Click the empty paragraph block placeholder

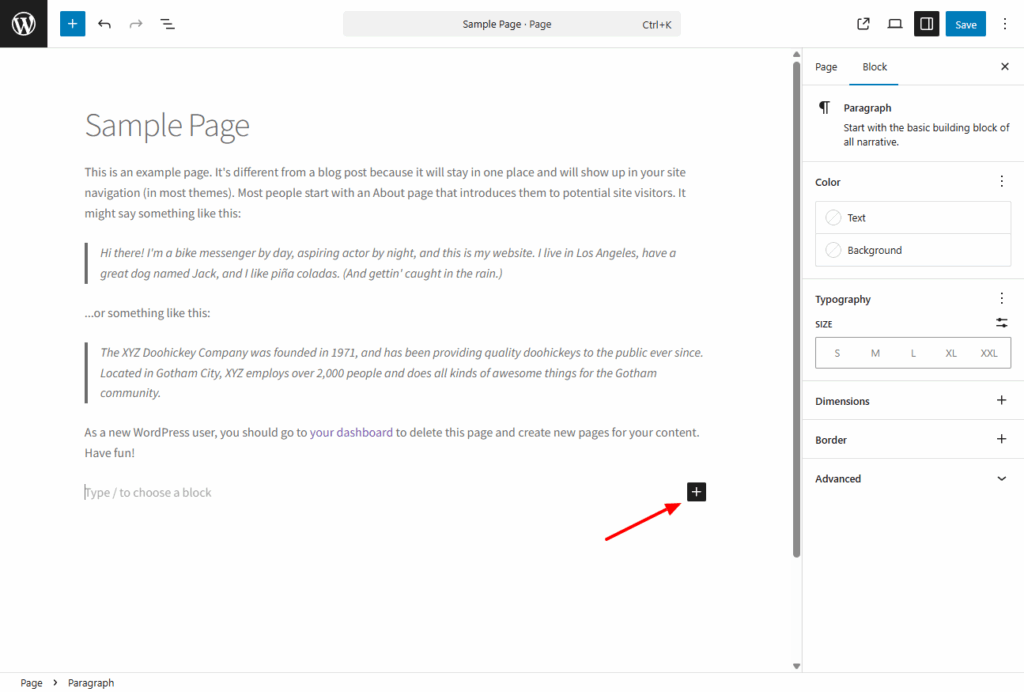pyautogui.click(x=300, y=493)
